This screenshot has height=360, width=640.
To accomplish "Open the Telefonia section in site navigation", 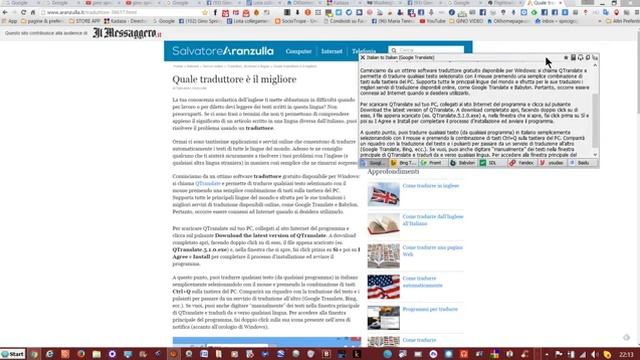I will 364,51.
